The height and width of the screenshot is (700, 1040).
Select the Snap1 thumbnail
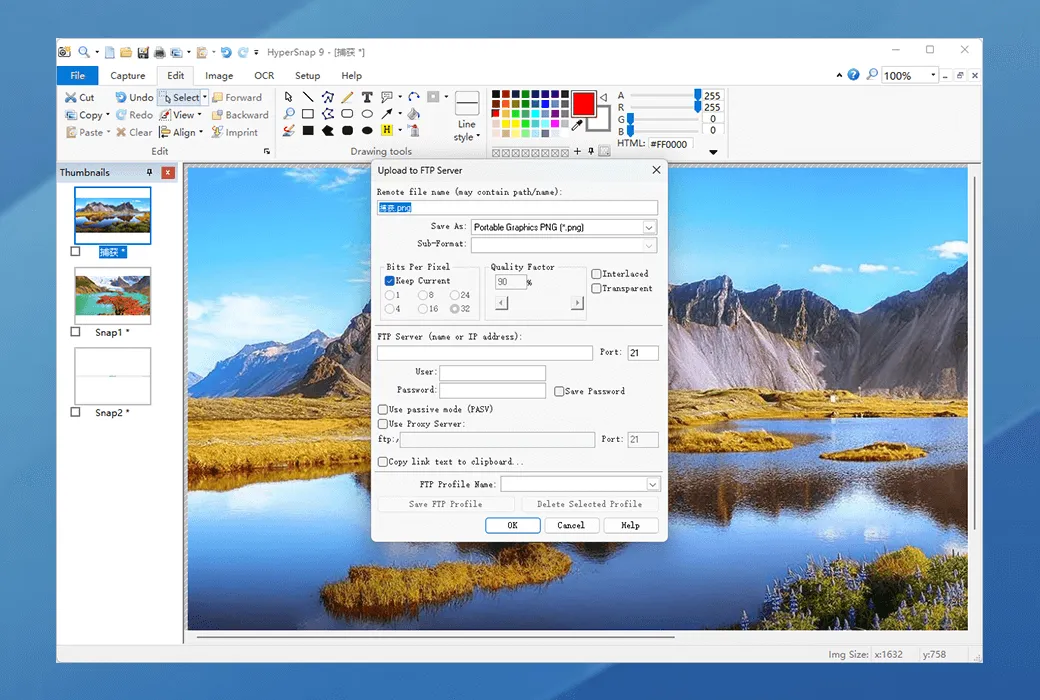(x=112, y=296)
